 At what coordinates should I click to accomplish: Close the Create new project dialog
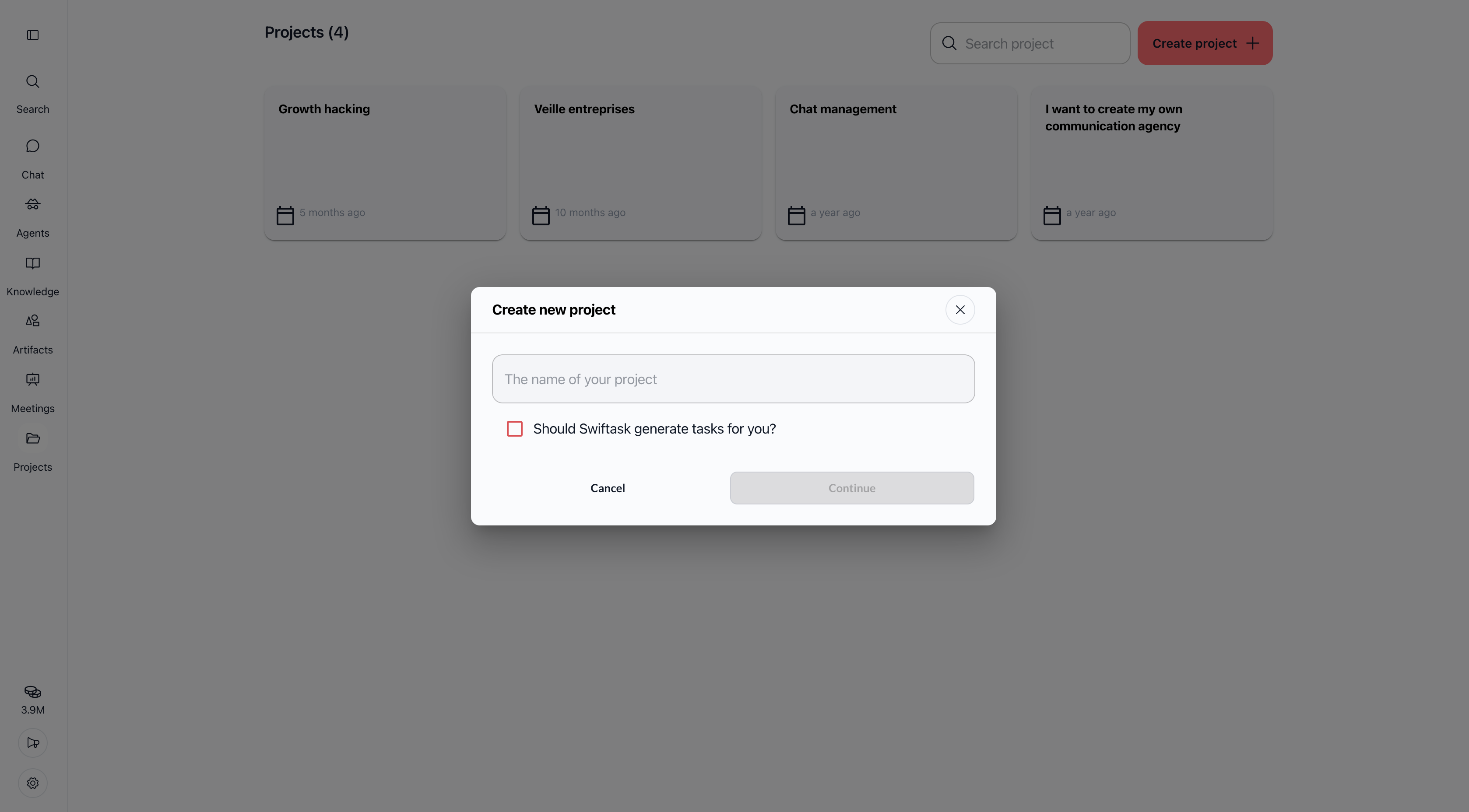(x=960, y=309)
